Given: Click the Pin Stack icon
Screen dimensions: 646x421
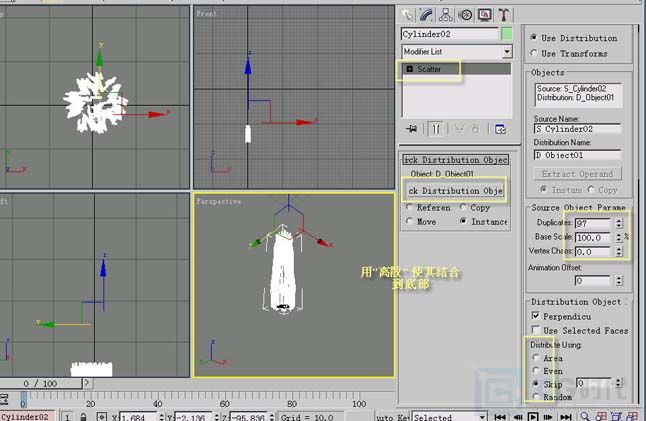Looking at the screenshot, I should [x=412, y=129].
